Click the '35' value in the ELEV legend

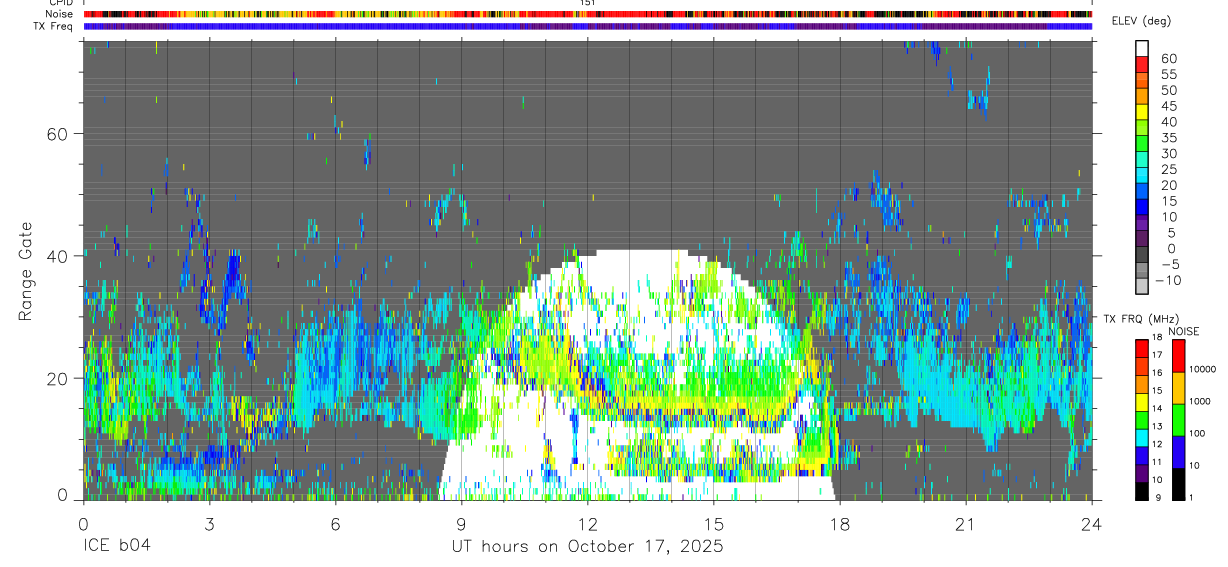(x=1167, y=138)
